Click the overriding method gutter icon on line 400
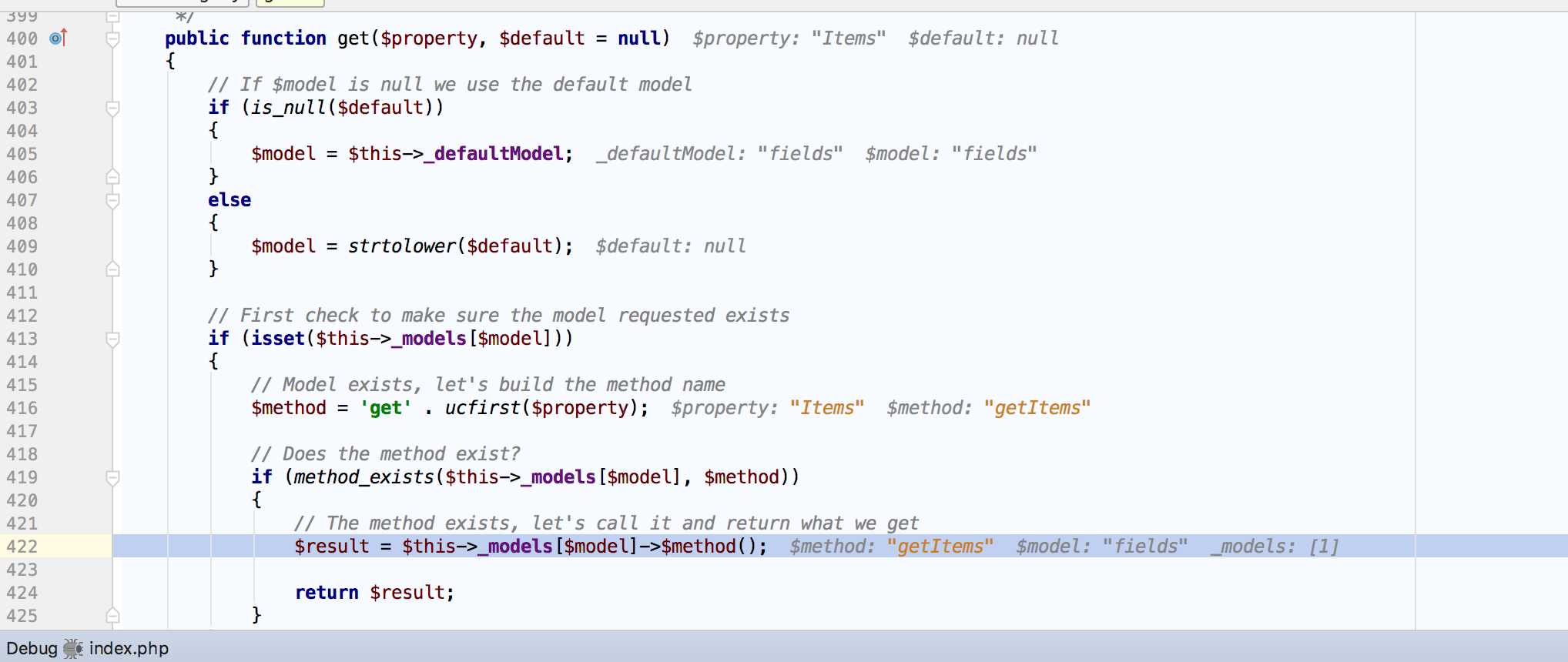1568x662 pixels. pos(59,37)
